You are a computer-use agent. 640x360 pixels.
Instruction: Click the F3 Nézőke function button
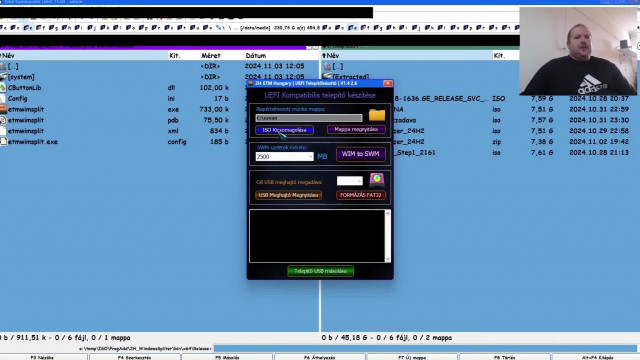43,357
